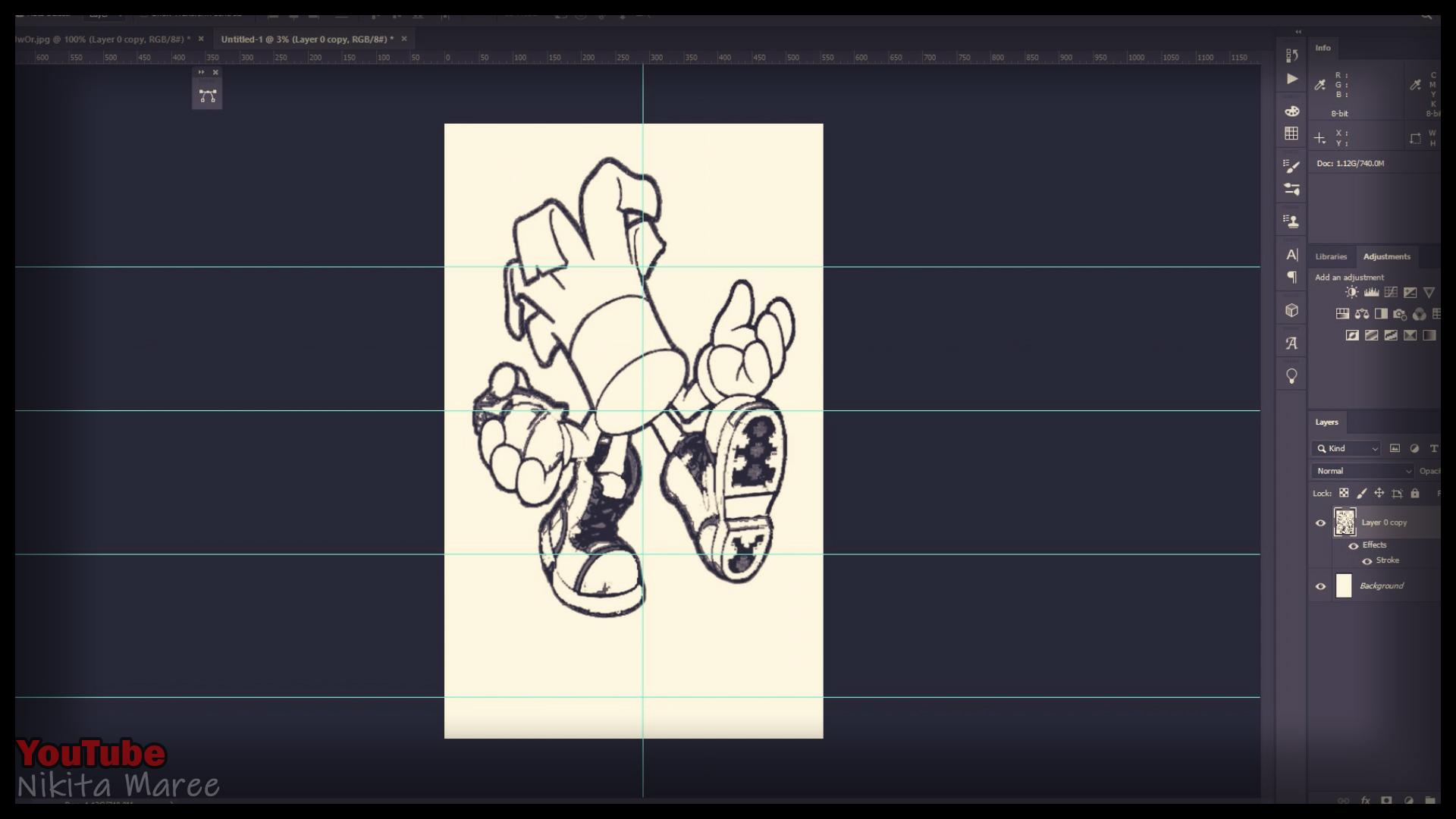Add a Brightness/Contrast adjustment
Image resolution: width=1456 pixels, height=819 pixels.
(x=1351, y=292)
